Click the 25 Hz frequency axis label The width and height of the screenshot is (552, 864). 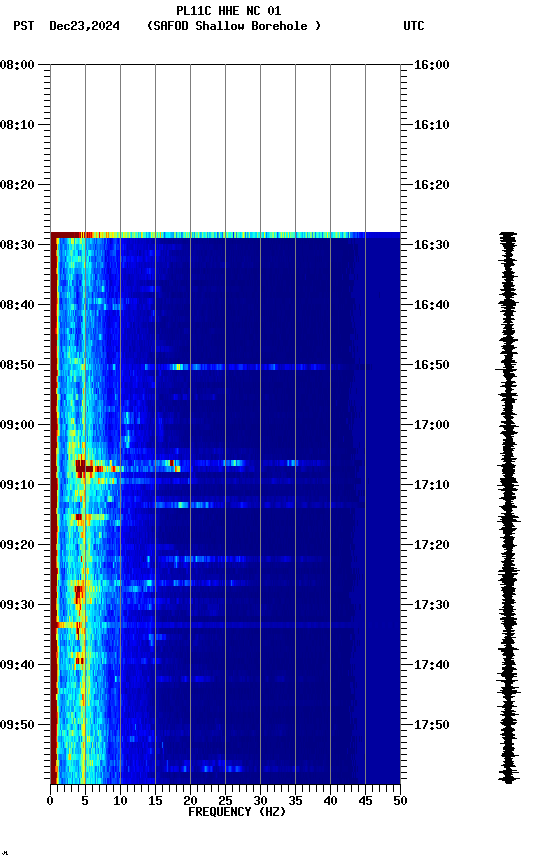coord(225,801)
